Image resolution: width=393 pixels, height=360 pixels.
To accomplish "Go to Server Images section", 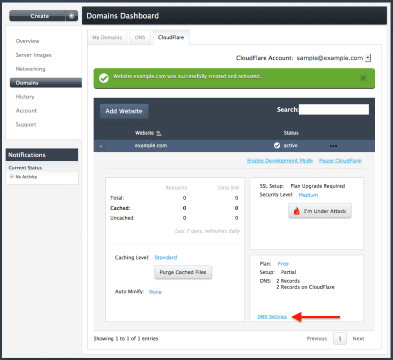I will coord(34,55).
